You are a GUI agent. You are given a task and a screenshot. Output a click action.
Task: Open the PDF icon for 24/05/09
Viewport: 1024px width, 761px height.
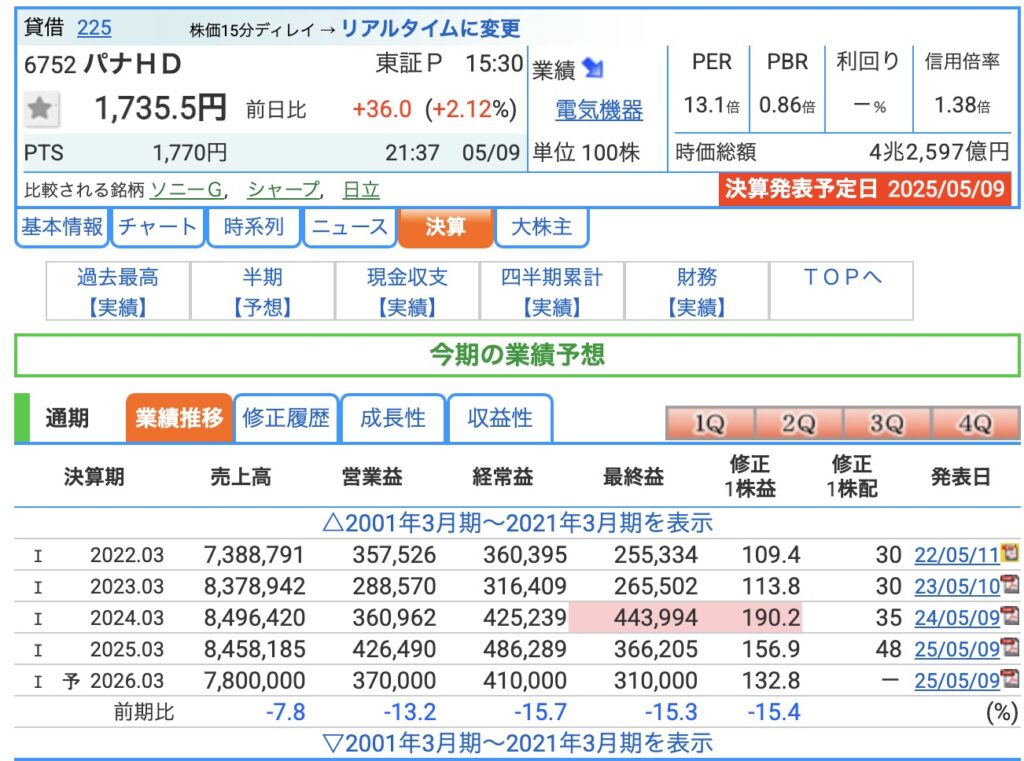pos(1010,617)
